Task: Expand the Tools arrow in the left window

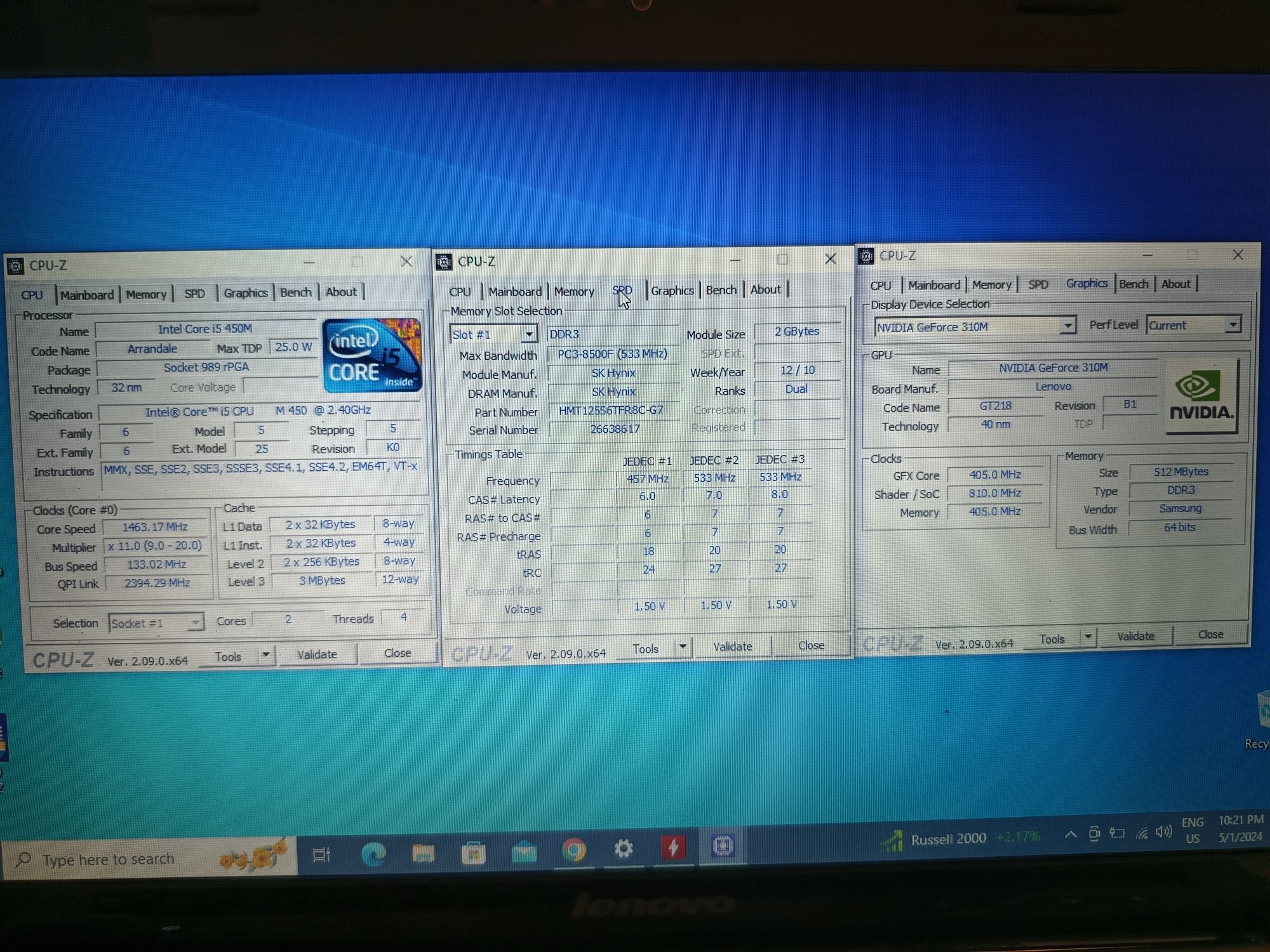Action: click(x=266, y=654)
